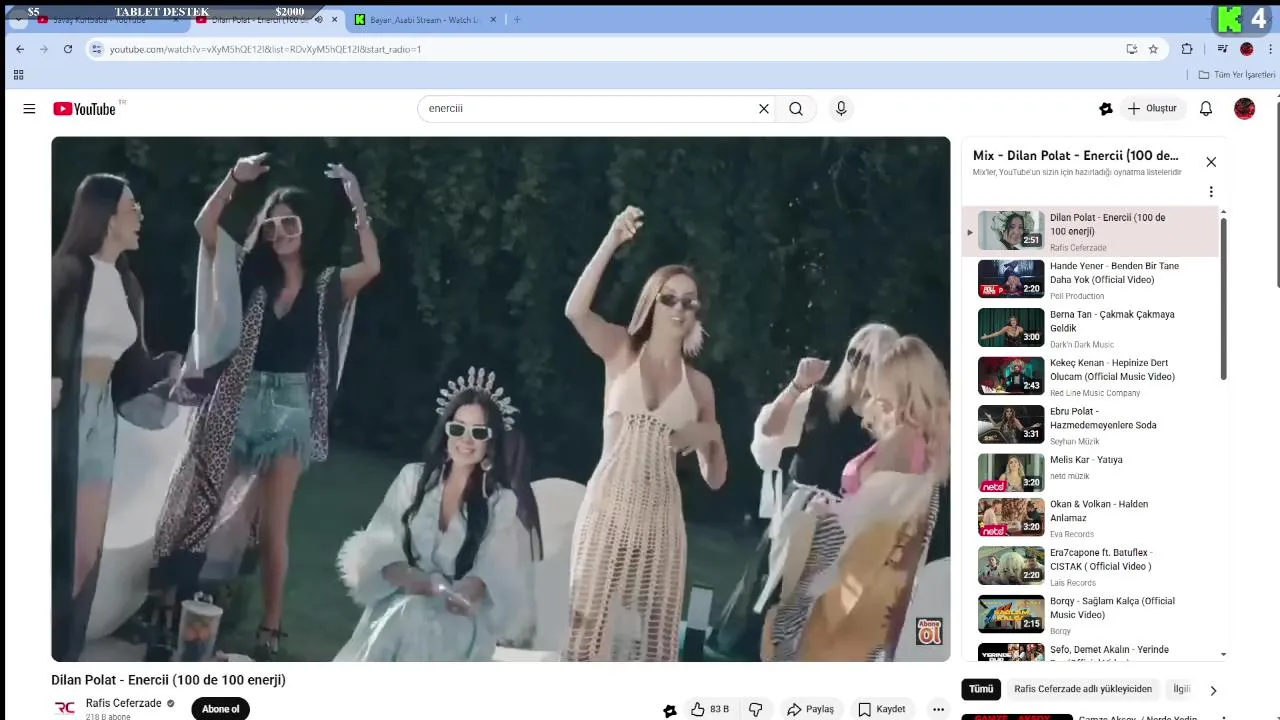This screenshot has height=720, width=1280.
Task: Clear the search box with X
Action: point(764,109)
